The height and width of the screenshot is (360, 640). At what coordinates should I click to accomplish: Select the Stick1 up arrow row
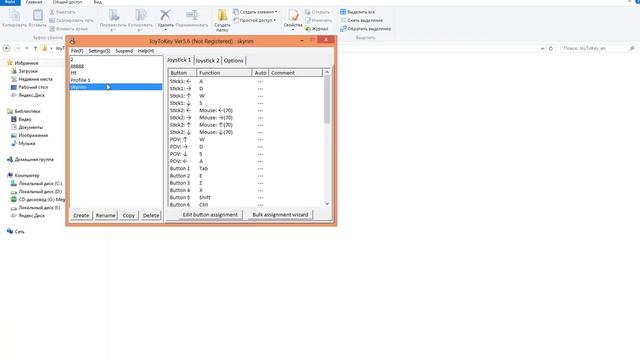[x=246, y=96]
